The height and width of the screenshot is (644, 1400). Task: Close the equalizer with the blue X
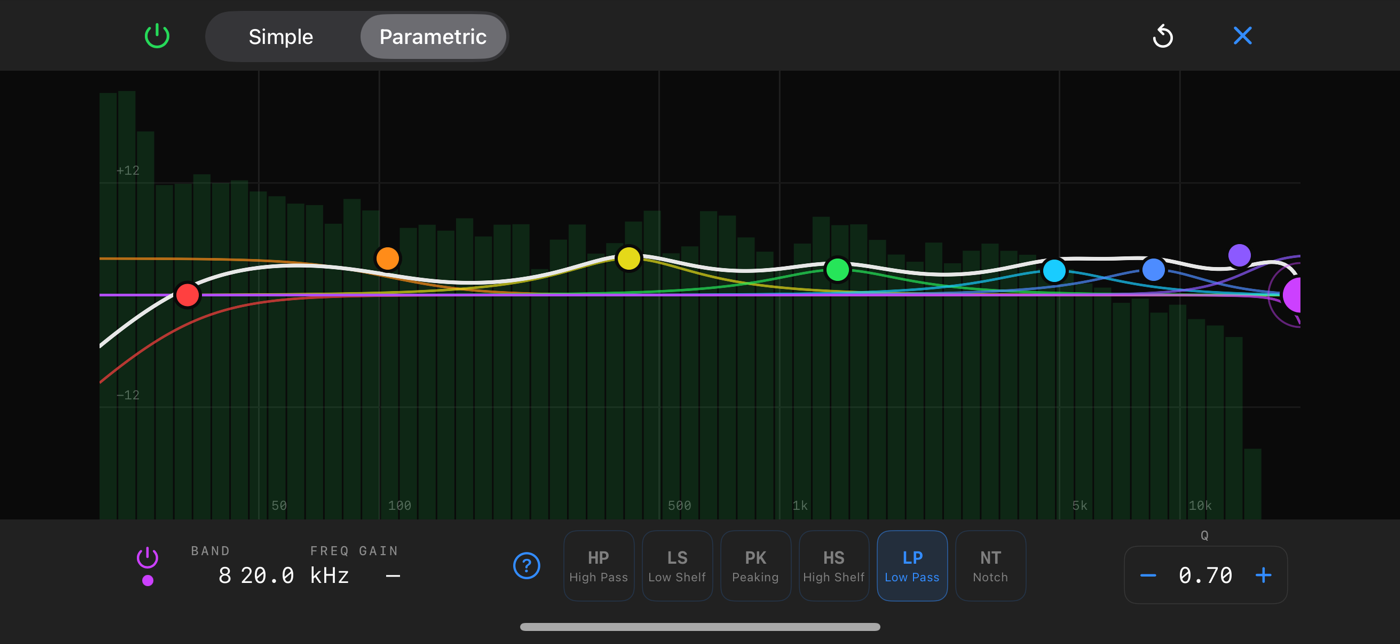(1243, 36)
